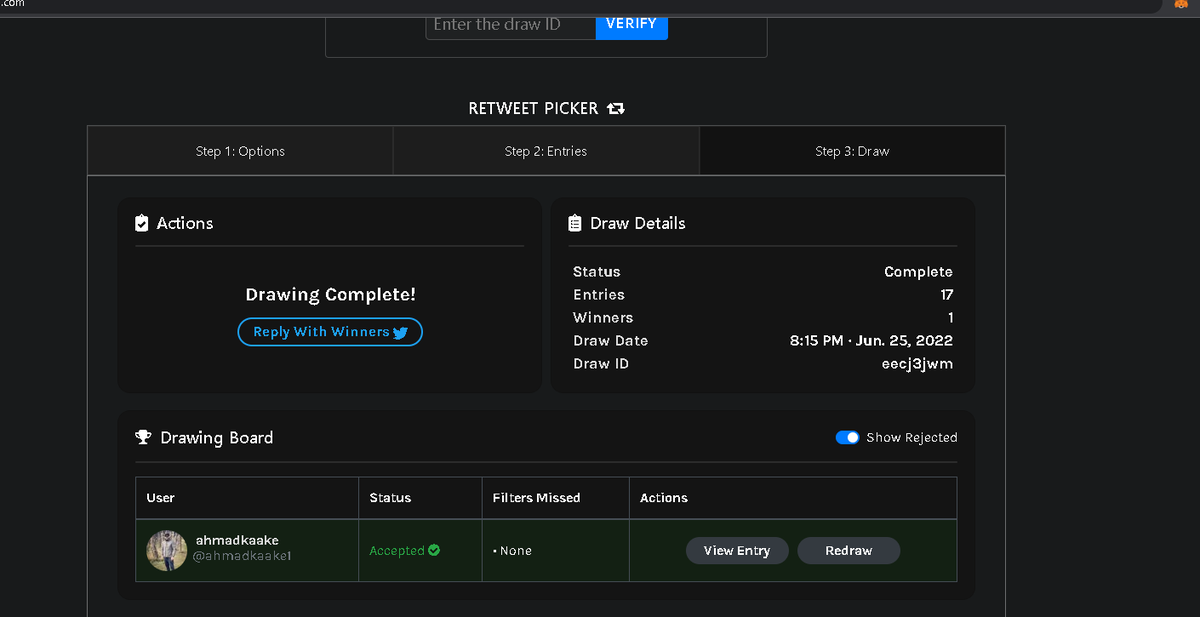Image resolution: width=1200 pixels, height=617 pixels.
Task: Select the Draw ID value eecj3jwm
Action: tap(917, 363)
